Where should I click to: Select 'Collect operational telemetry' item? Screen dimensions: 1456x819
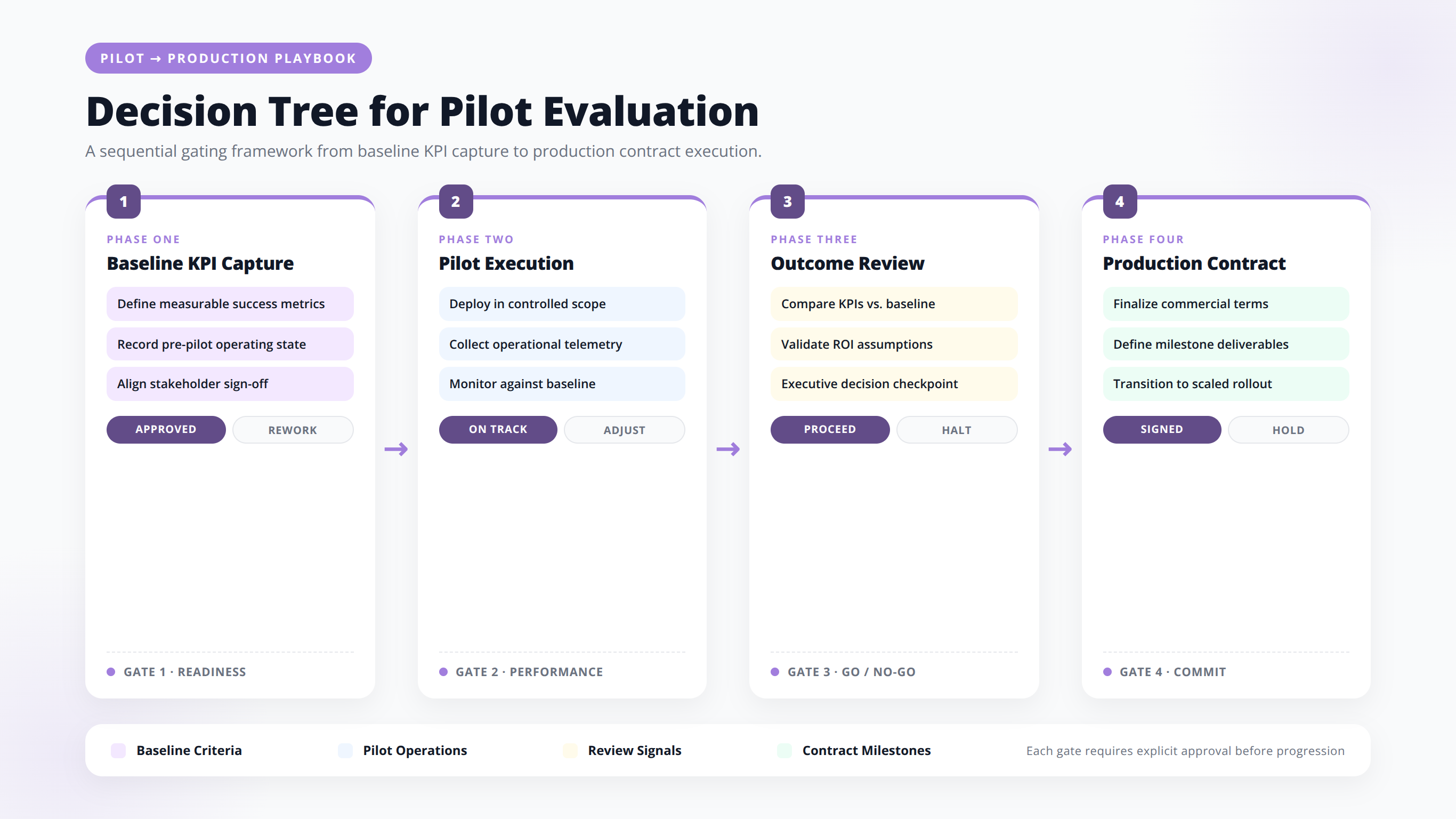pyautogui.click(x=562, y=344)
